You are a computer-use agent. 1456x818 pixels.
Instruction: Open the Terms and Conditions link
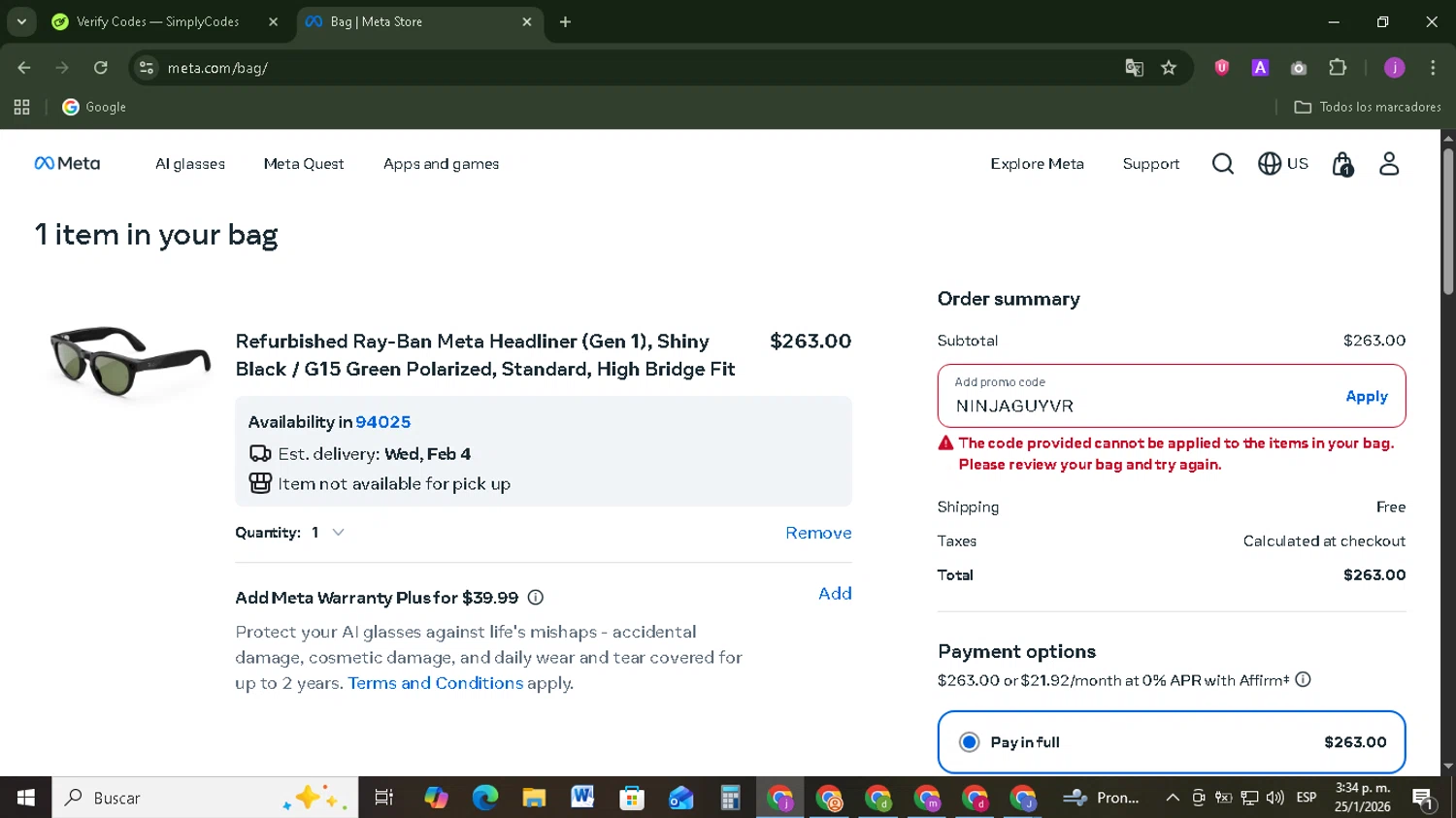click(x=436, y=683)
